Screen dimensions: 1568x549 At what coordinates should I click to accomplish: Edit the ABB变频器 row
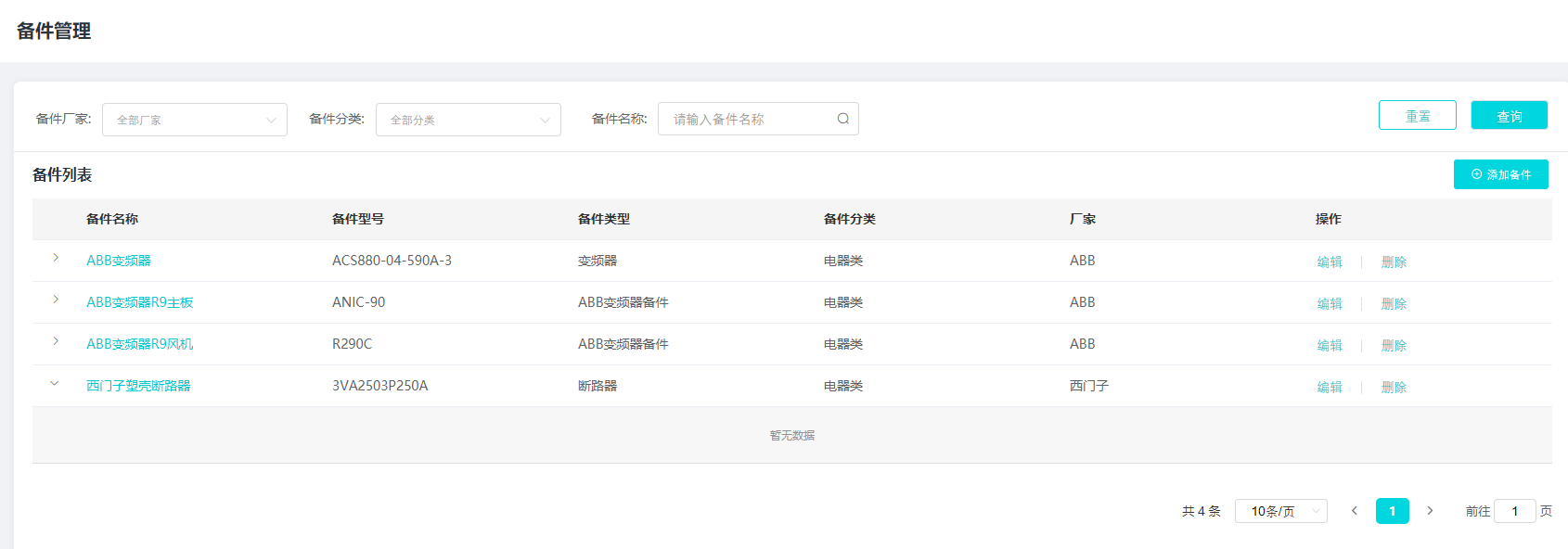click(1330, 262)
